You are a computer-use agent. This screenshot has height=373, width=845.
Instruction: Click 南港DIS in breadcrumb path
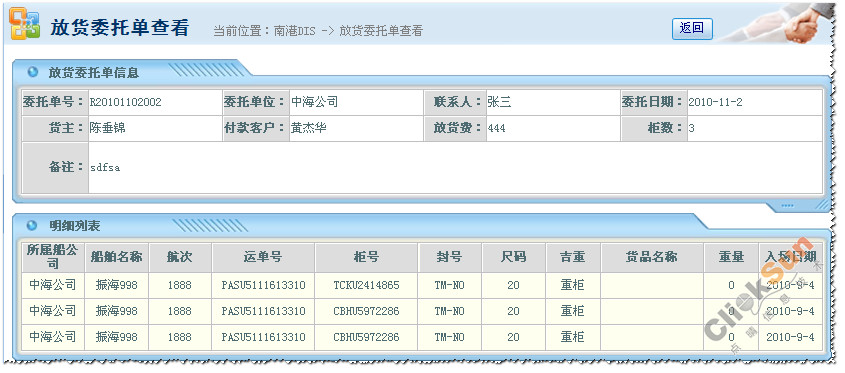click(x=294, y=31)
